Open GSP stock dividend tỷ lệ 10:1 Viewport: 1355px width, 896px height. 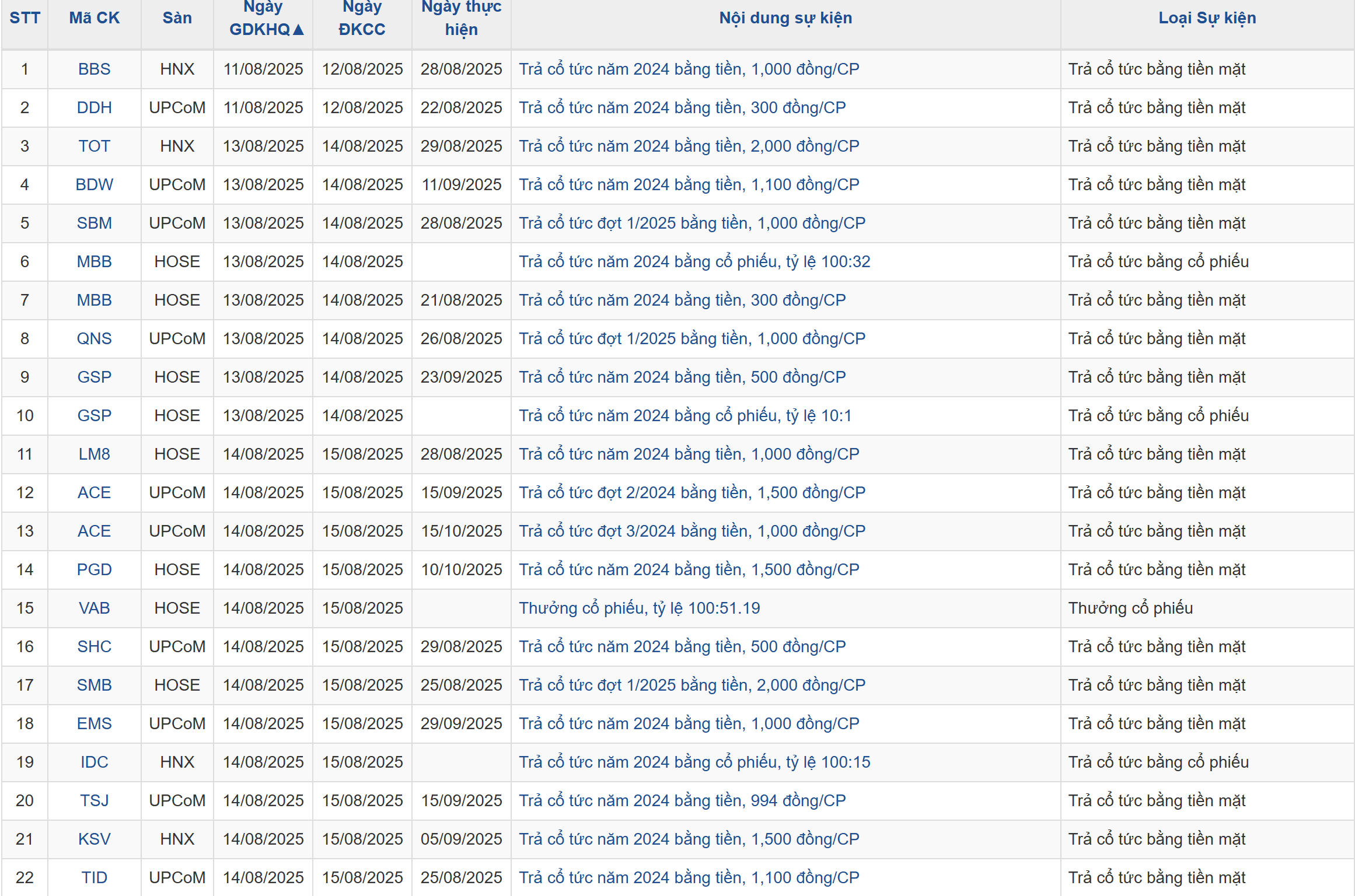(x=685, y=416)
